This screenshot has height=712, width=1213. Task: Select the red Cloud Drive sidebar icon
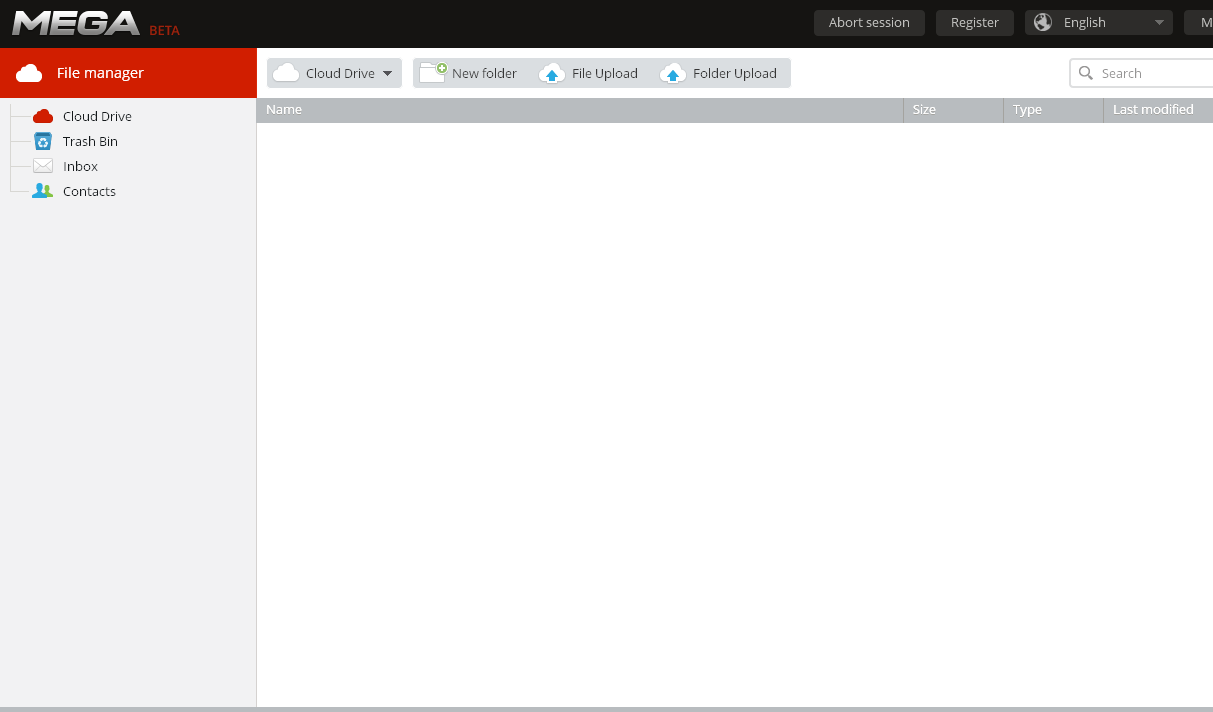pyautogui.click(x=43, y=116)
